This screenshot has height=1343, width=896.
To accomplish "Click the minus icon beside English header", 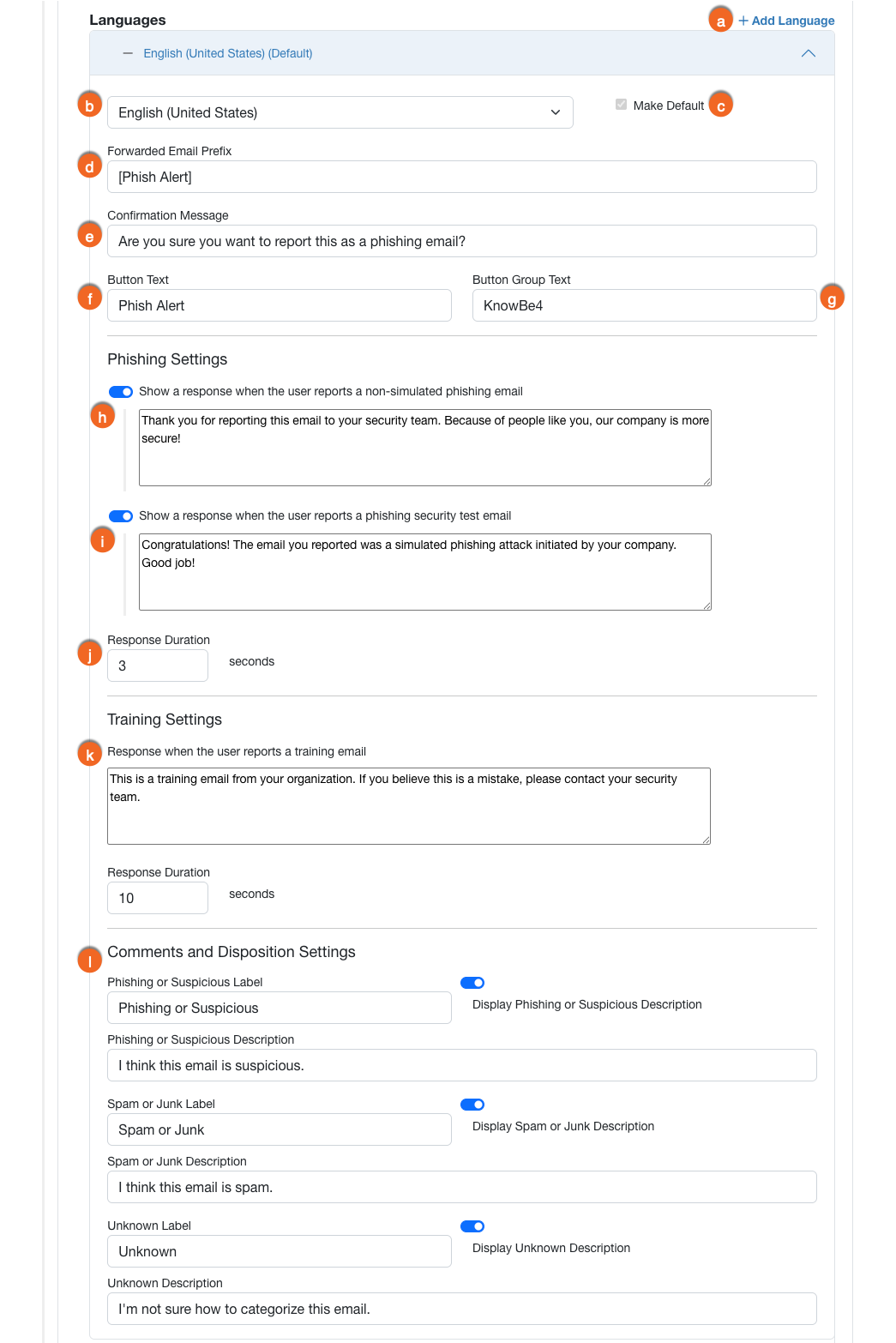I will pos(128,53).
